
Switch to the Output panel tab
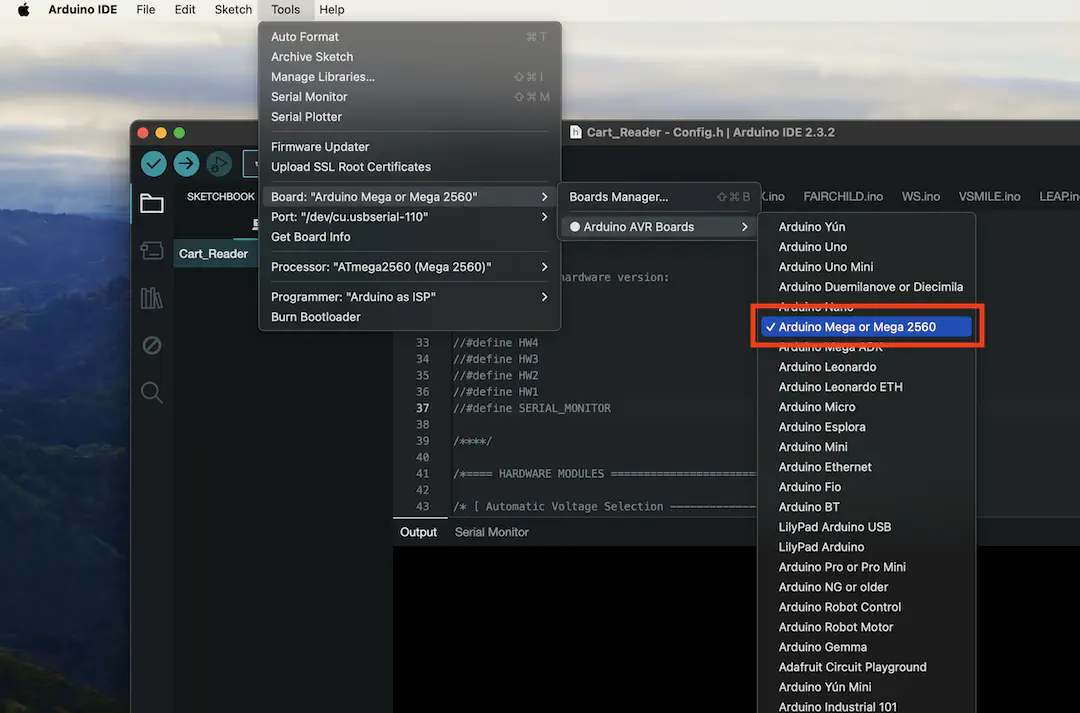pyautogui.click(x=418, y=533)
